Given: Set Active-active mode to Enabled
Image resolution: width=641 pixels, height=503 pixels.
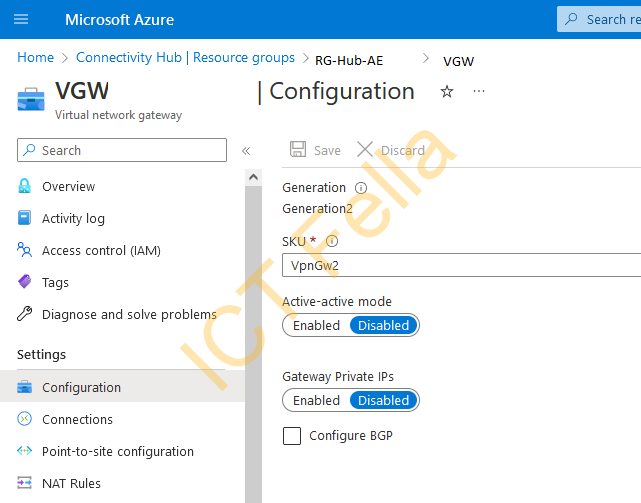Looking at the screenshot, I should pos(316,326).
